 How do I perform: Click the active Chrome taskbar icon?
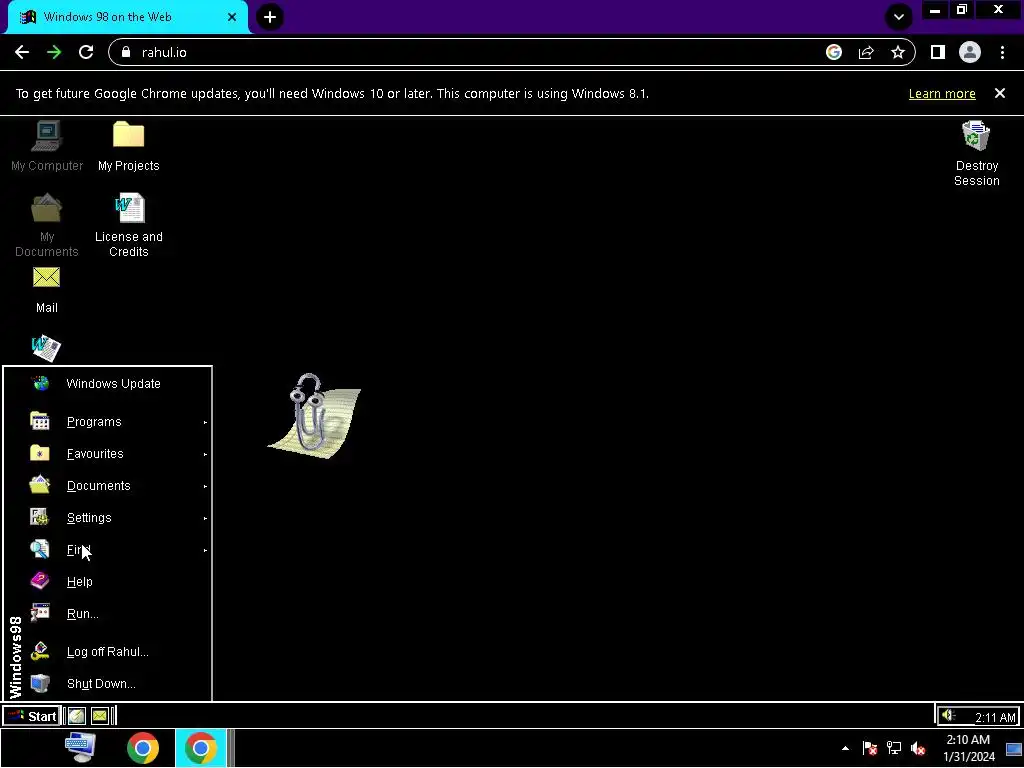pyautogui.click(x=200, y=748)
